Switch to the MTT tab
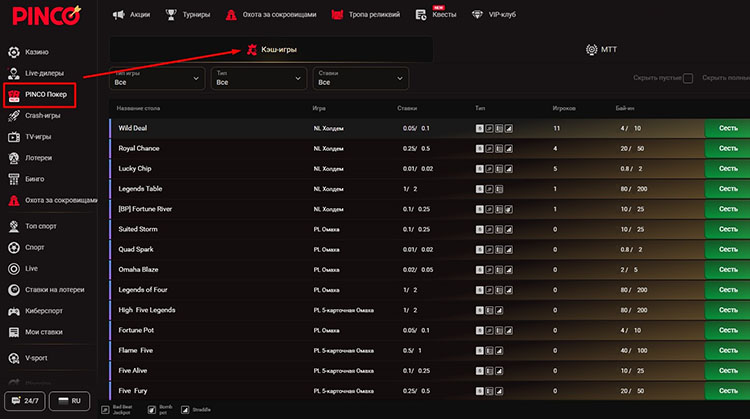Viewport: 750px width, 419px height. pyautogui.click(x=601, y=49)
